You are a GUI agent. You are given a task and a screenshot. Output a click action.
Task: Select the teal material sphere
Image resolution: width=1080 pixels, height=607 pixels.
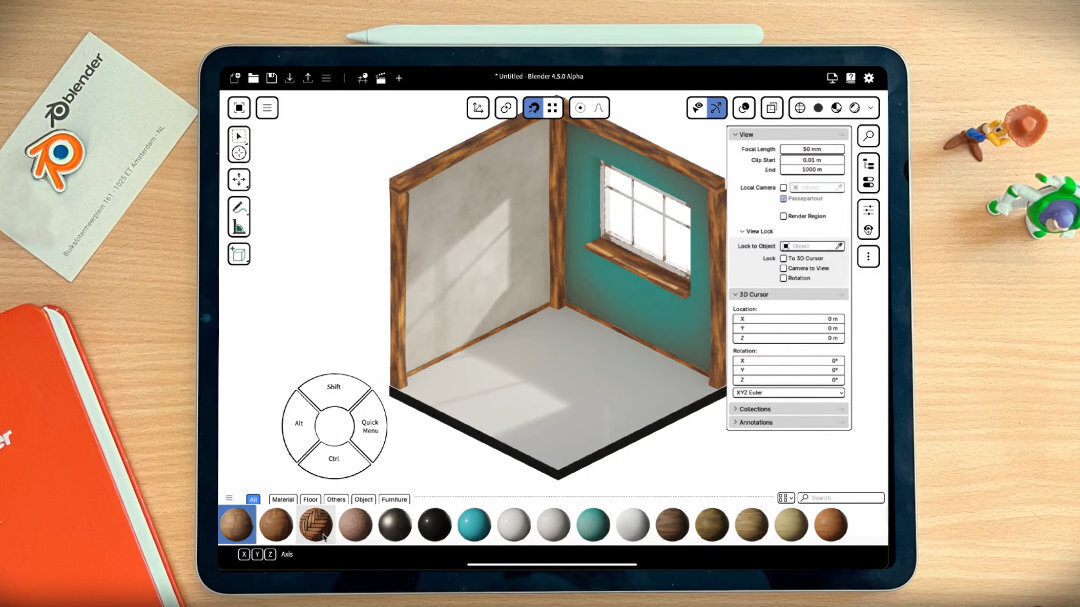(x=474, y=524)
